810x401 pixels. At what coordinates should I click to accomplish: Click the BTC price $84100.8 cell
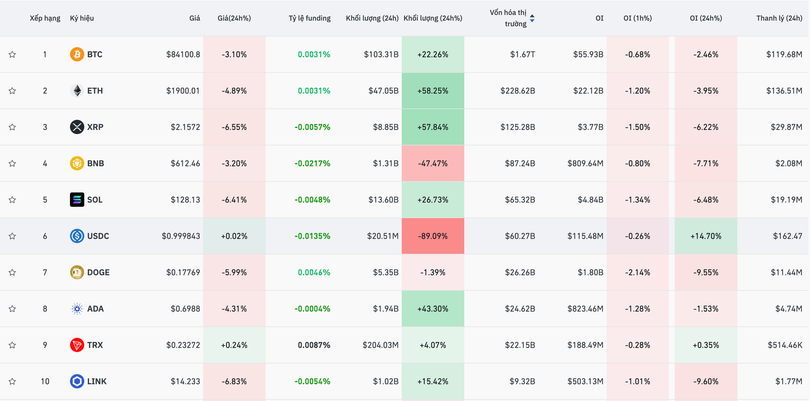183,55
